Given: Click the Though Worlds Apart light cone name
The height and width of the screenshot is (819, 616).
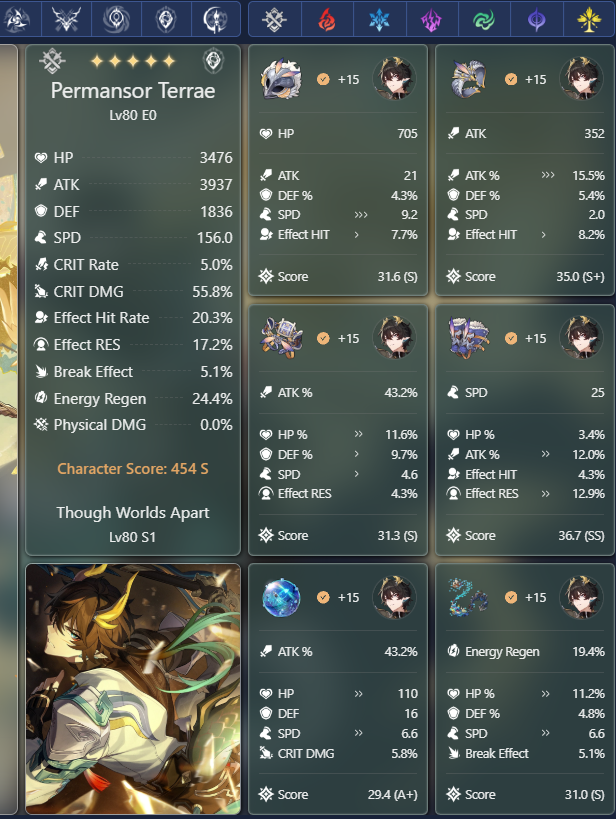Looking at the screenshot, I should click(x=133, y=512).
